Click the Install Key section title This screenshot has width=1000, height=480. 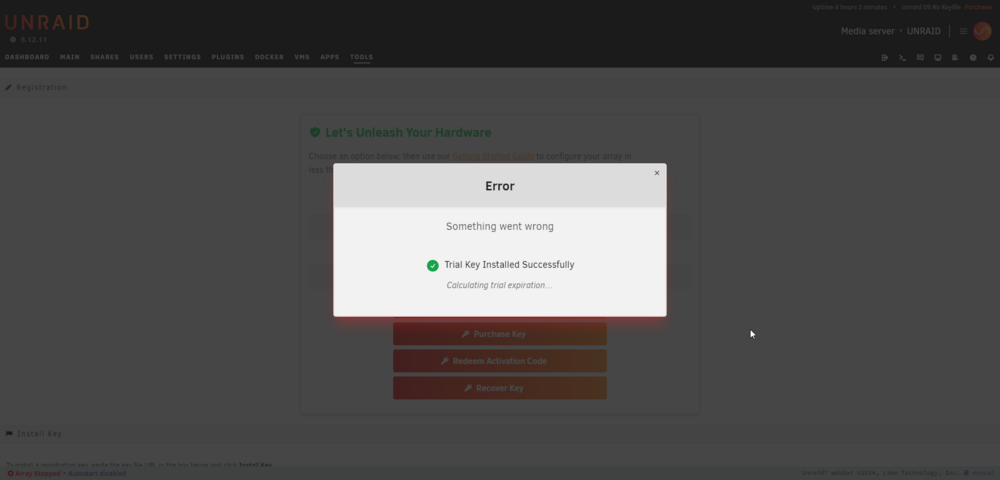(x=40, y=434)
